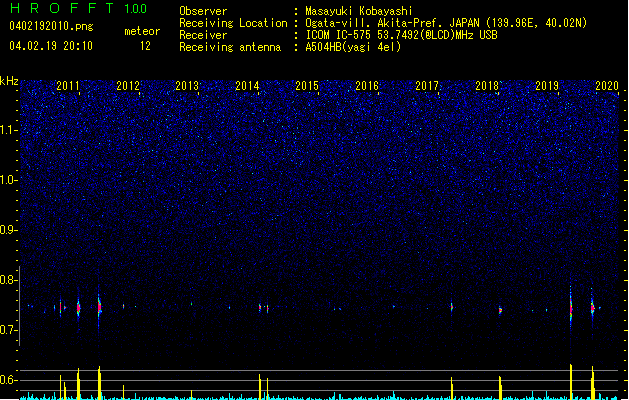629x400 pixels.
Task: Click the 1.1 kHz frequency label
Action: (8, 130)
